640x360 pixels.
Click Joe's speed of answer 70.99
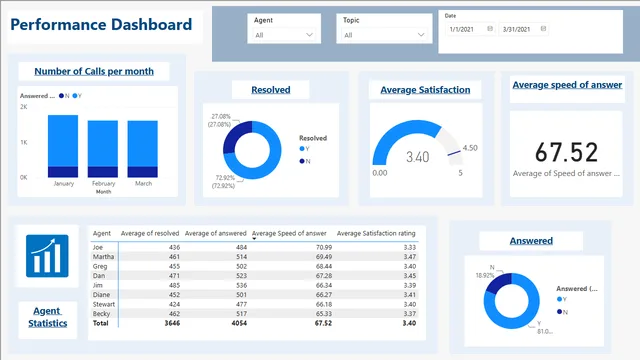pos(324,247)
